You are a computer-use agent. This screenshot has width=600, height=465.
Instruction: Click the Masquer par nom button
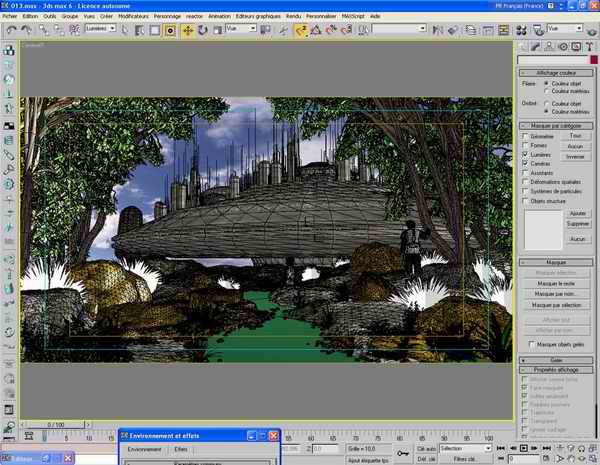556,294
